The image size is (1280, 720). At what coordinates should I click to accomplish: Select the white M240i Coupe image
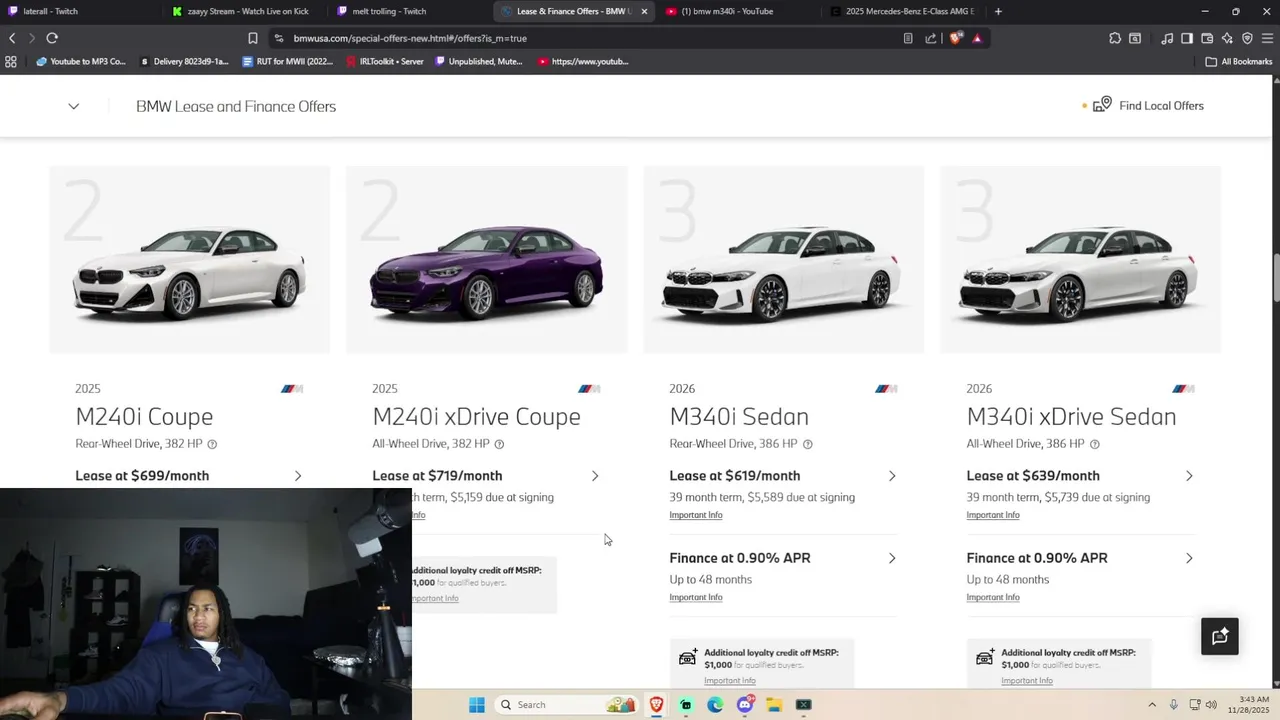(x=190, y=260)
